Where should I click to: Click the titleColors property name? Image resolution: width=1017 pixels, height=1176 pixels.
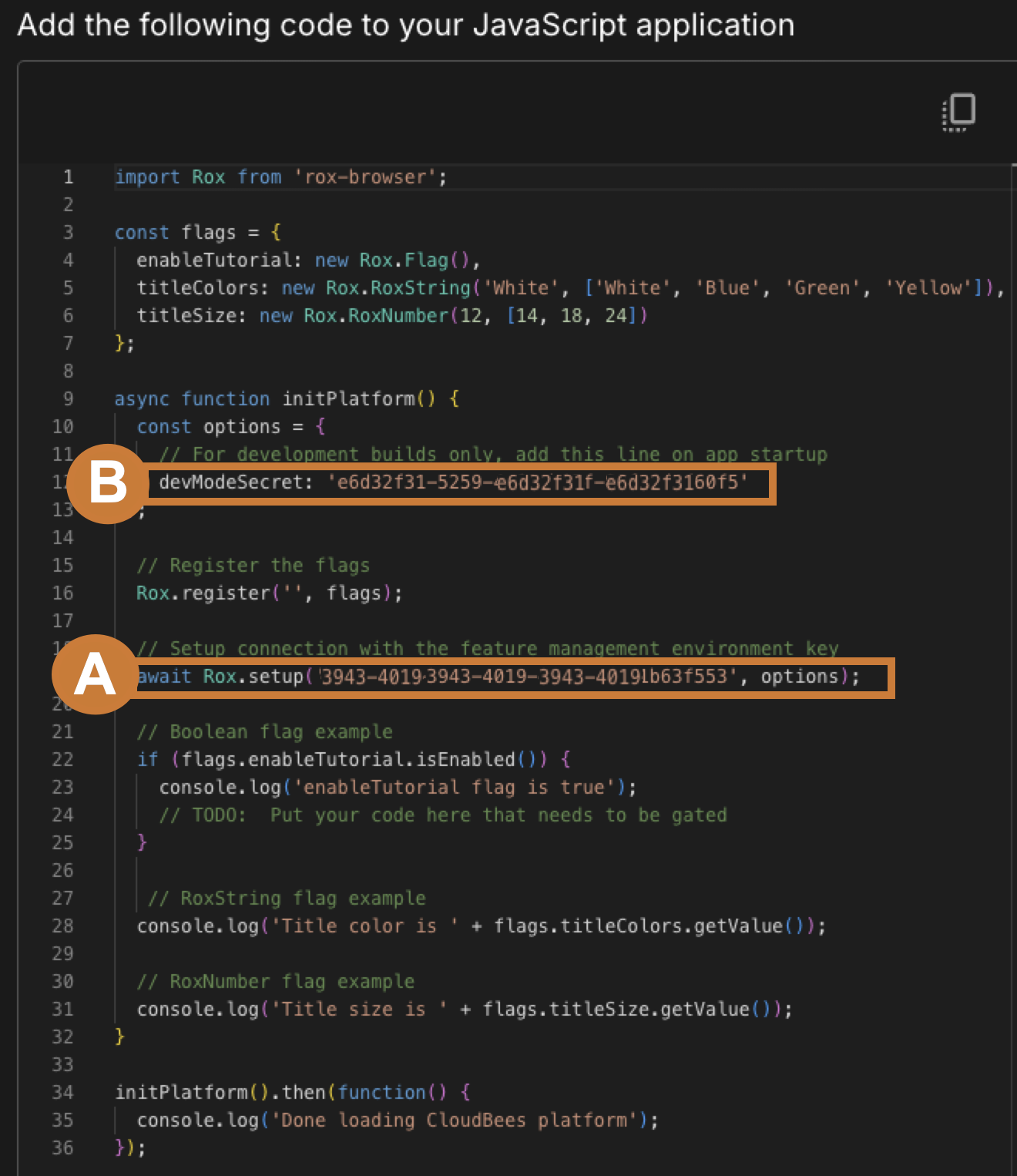point(197,288)
